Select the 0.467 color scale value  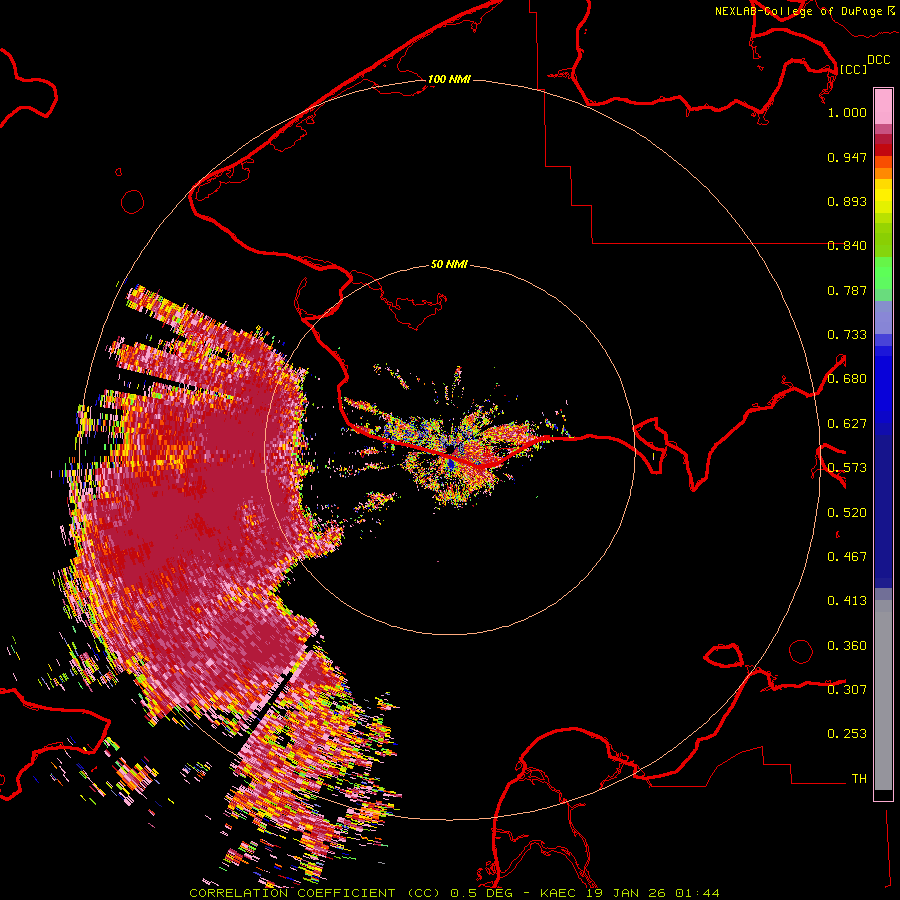tap(847, 557)
